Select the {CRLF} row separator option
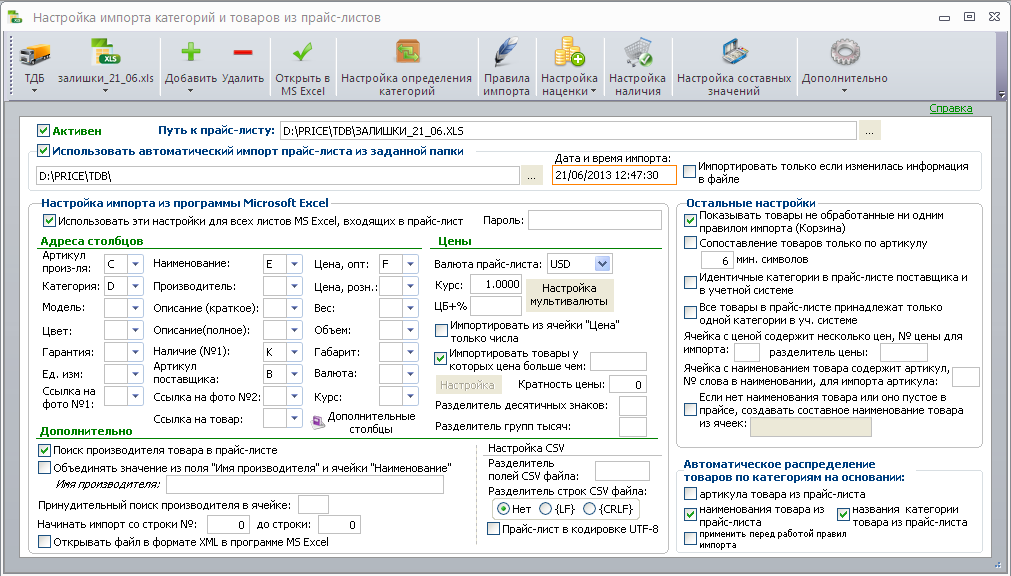The width and height of the screenshot is (1011, 576). click(589, 509)
